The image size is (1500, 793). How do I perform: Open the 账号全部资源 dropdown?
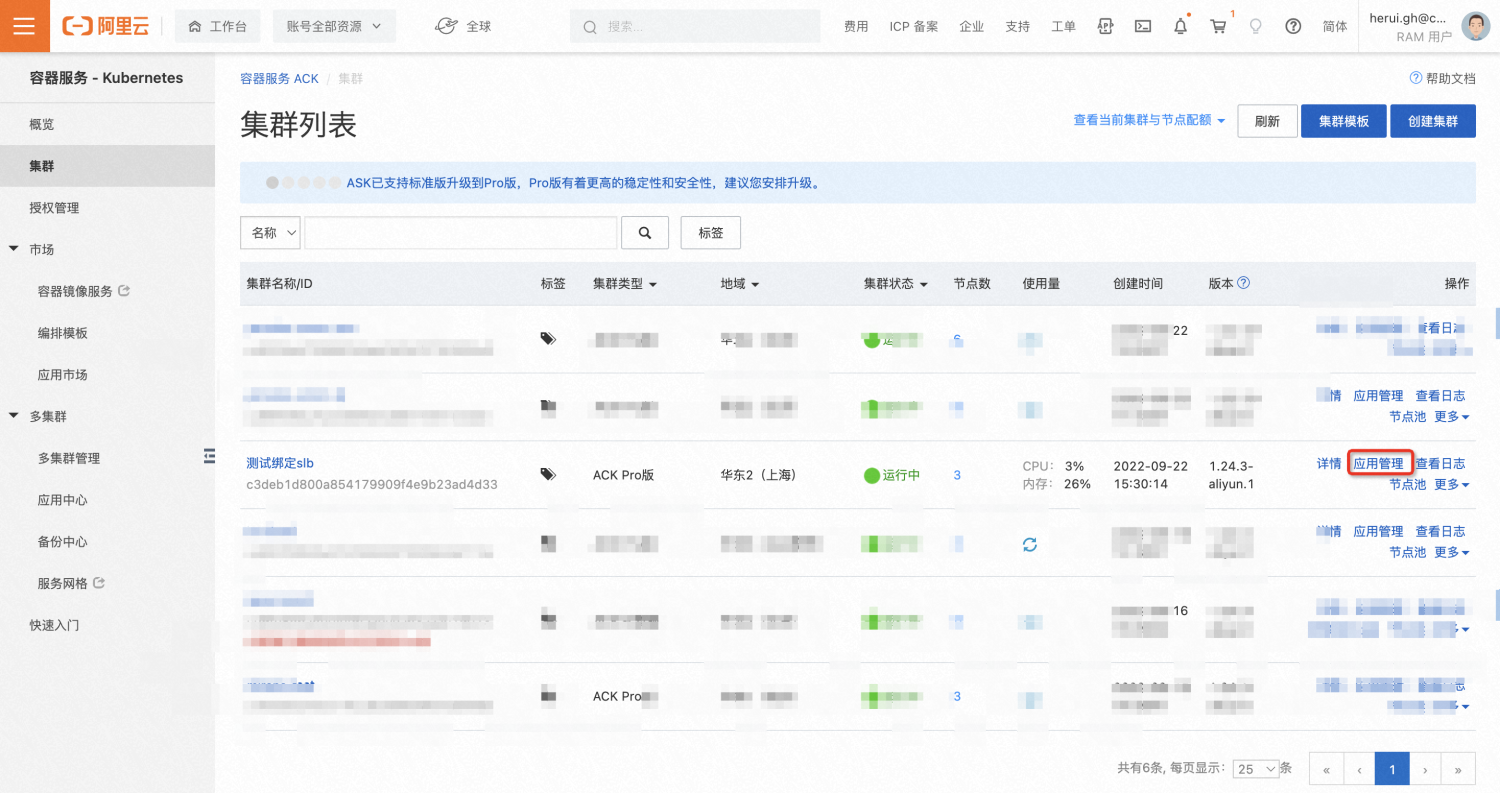pos(334,26)
